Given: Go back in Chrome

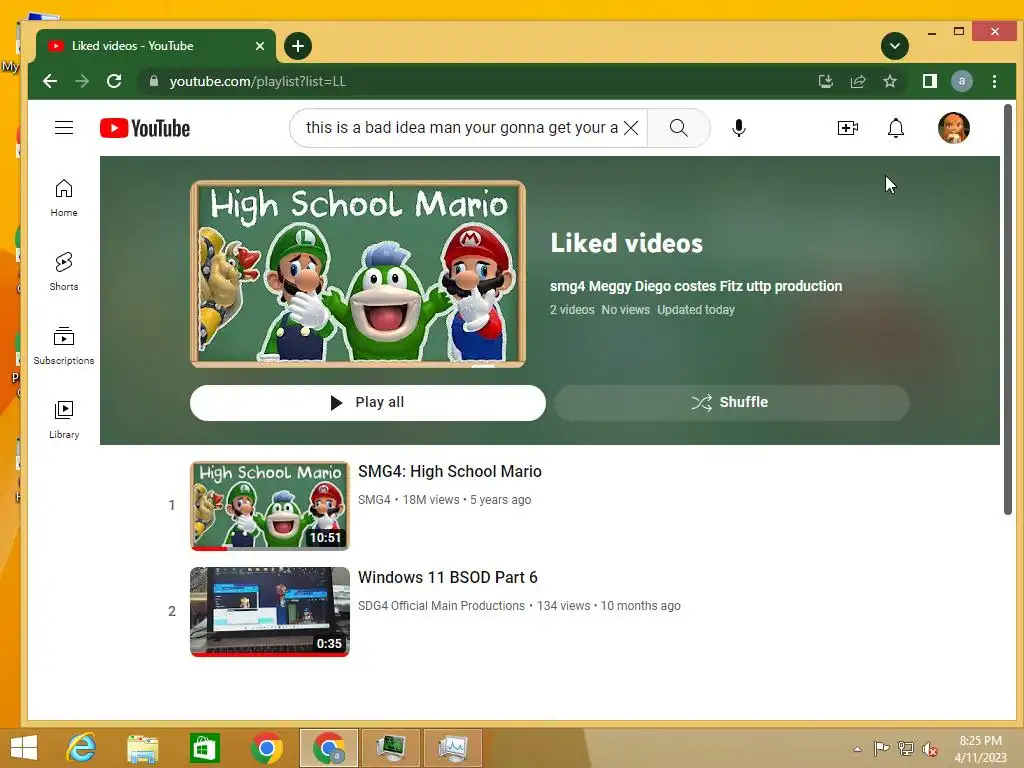Looking at the screenshot, I should tap(50, 81).
